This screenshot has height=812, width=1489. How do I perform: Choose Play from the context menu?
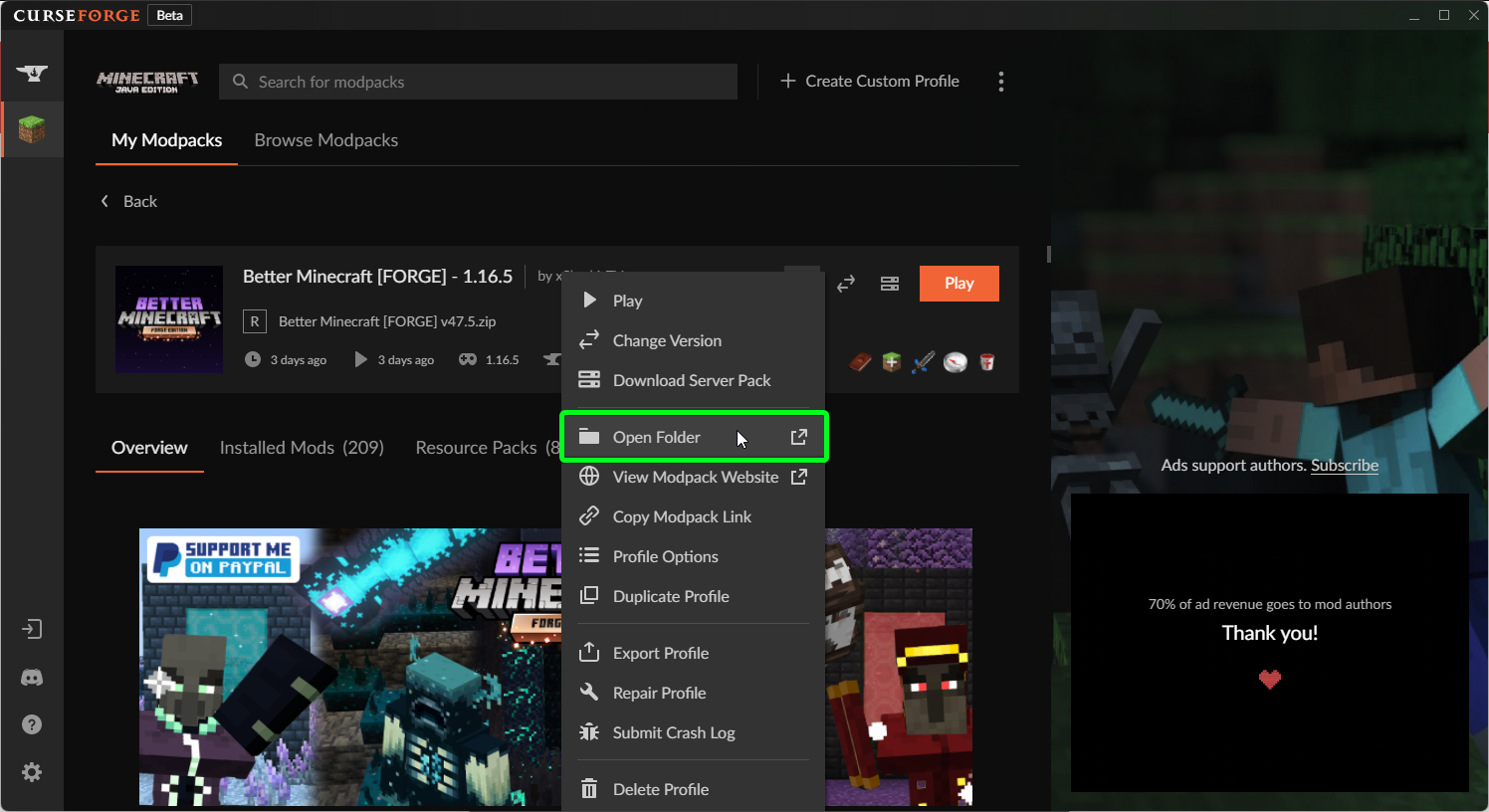[x=694, y=301]
